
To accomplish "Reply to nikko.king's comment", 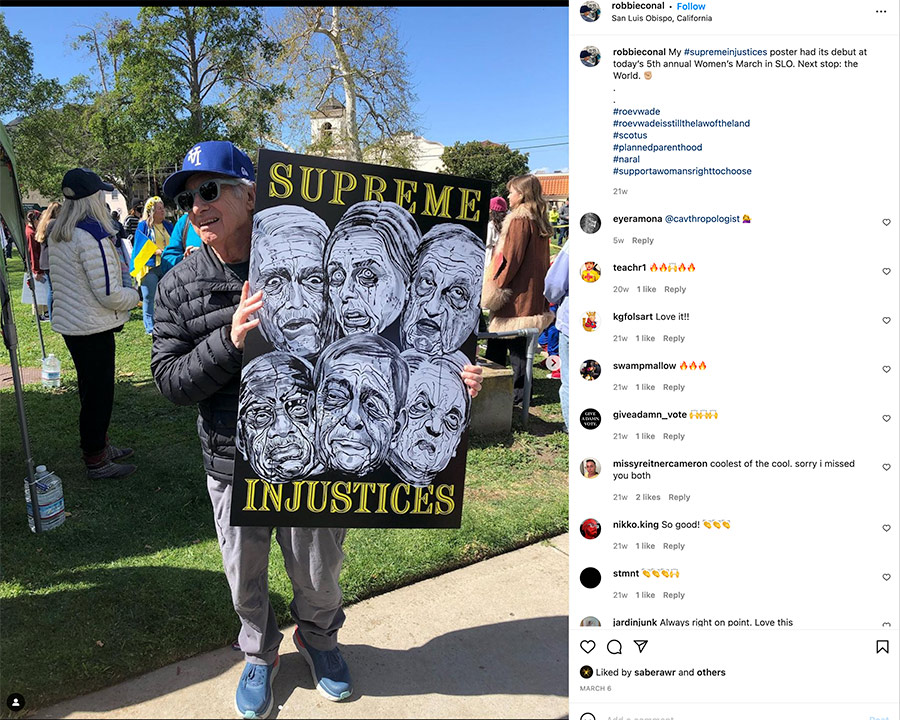I will coord(674,546).
